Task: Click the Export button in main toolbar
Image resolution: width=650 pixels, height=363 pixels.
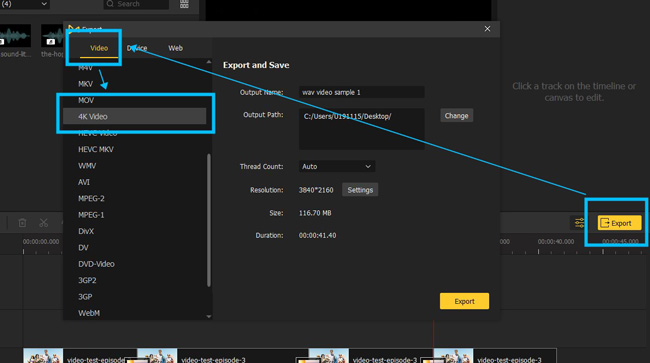Action: [x=619, y=223]
